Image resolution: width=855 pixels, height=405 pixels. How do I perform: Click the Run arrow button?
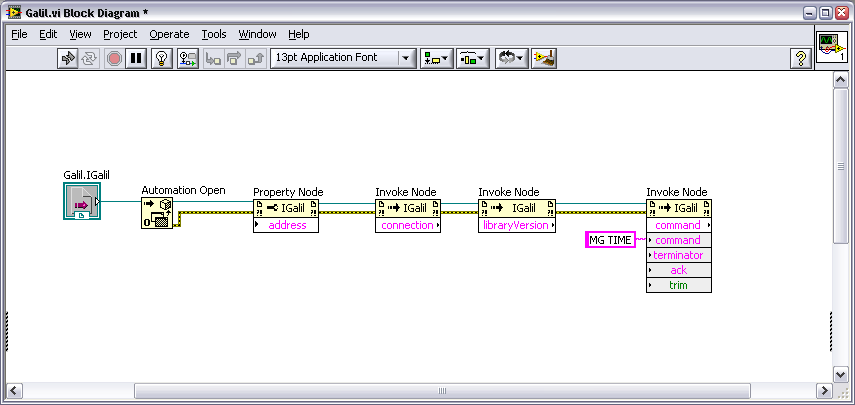[x=68, y=58]
